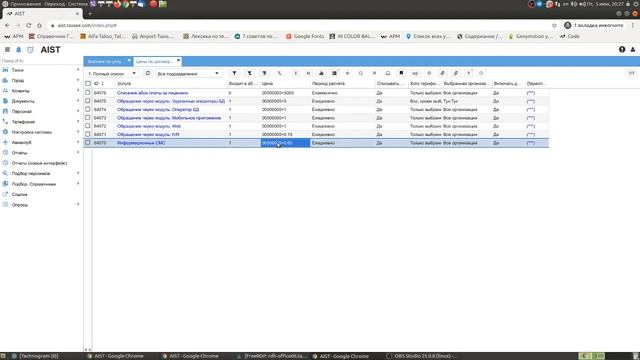Open link 'Обращение через модуль: Web'

pos(149,126)
